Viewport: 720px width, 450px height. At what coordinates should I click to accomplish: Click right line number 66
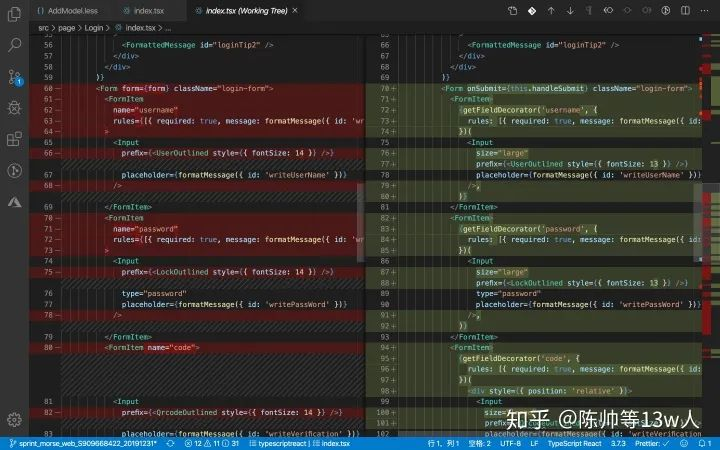tap(385, 45)
